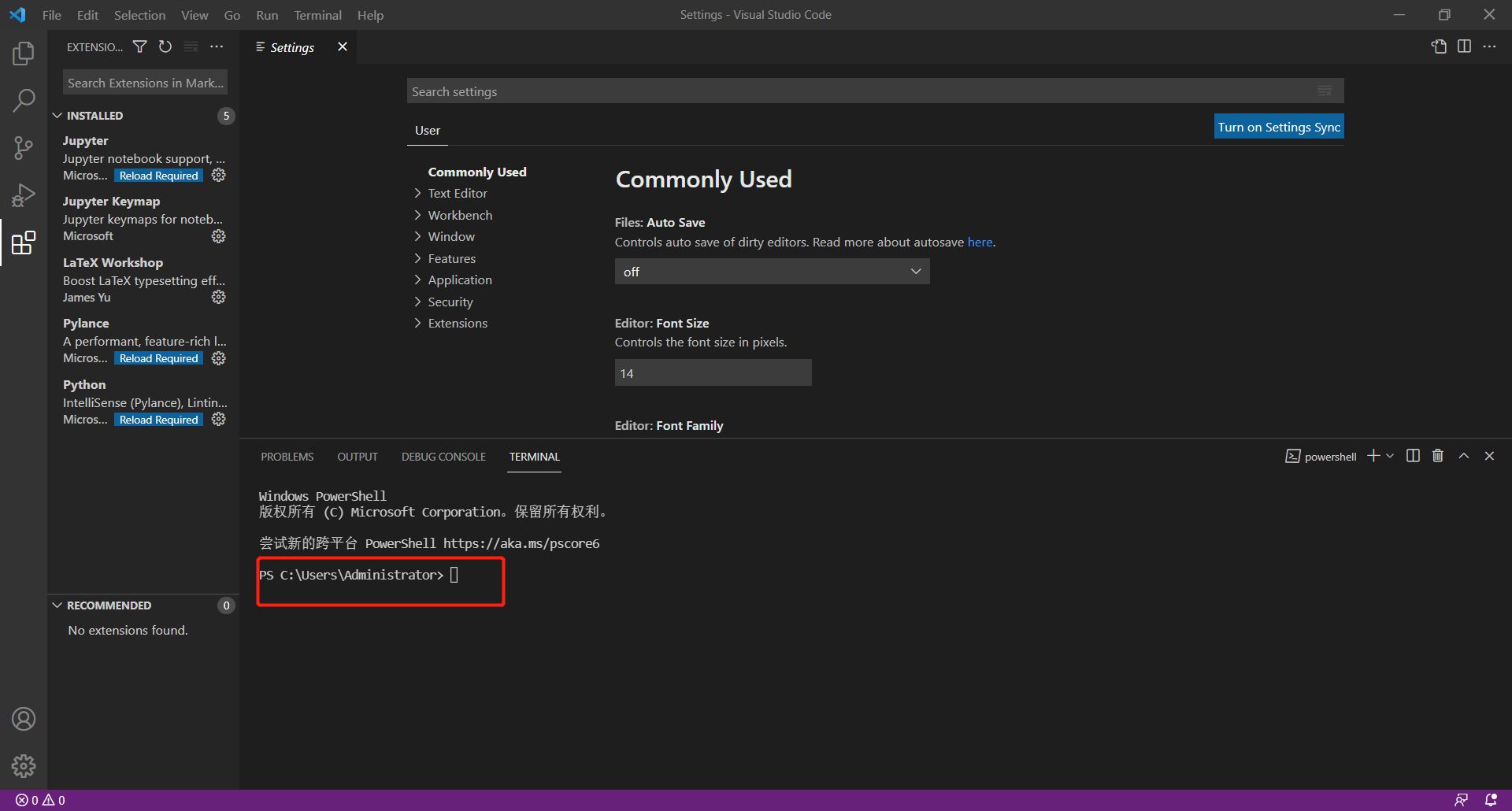Open Pylance extension manage gear
The width and height of the screenshot is (1512, 811).
pos(219,358)
